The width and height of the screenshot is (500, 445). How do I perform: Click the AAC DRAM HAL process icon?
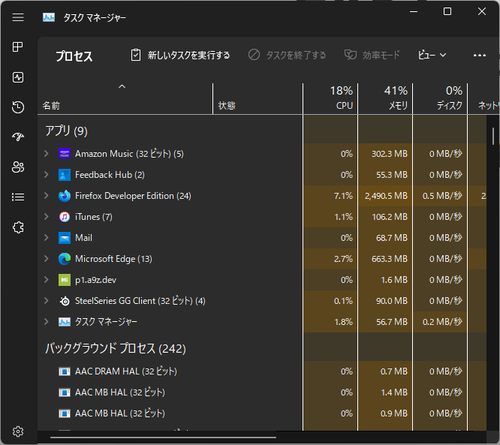pos(64,371)
